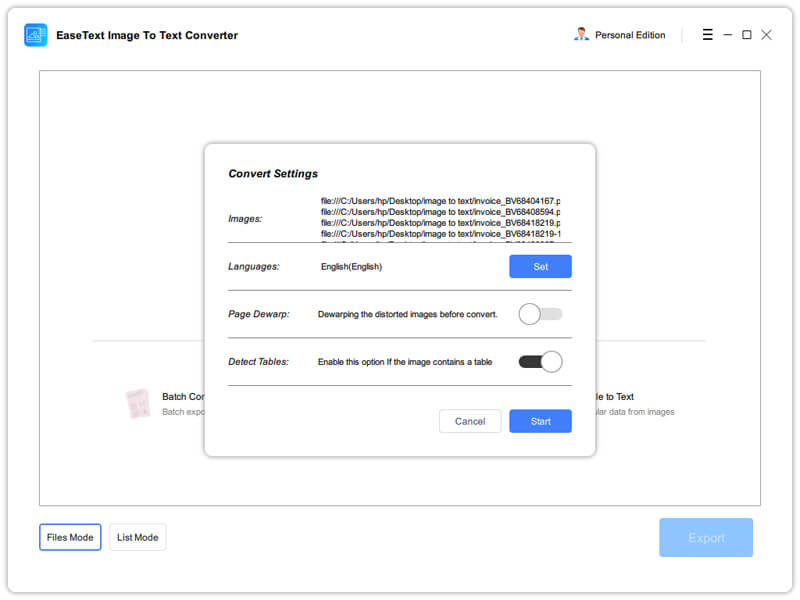Click the EaseText Image To Text Converter title
This screenshot has height=600, width=800.
[147, 35]
